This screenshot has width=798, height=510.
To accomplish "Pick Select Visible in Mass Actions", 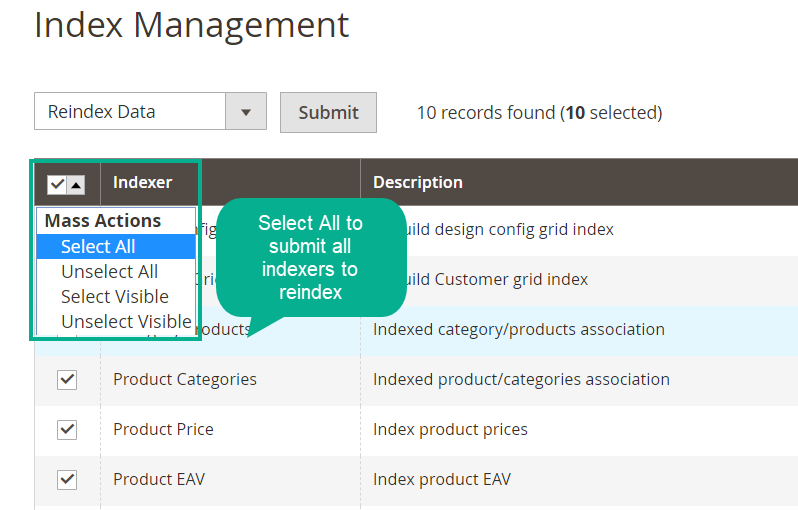I will [x=114, y=297].
